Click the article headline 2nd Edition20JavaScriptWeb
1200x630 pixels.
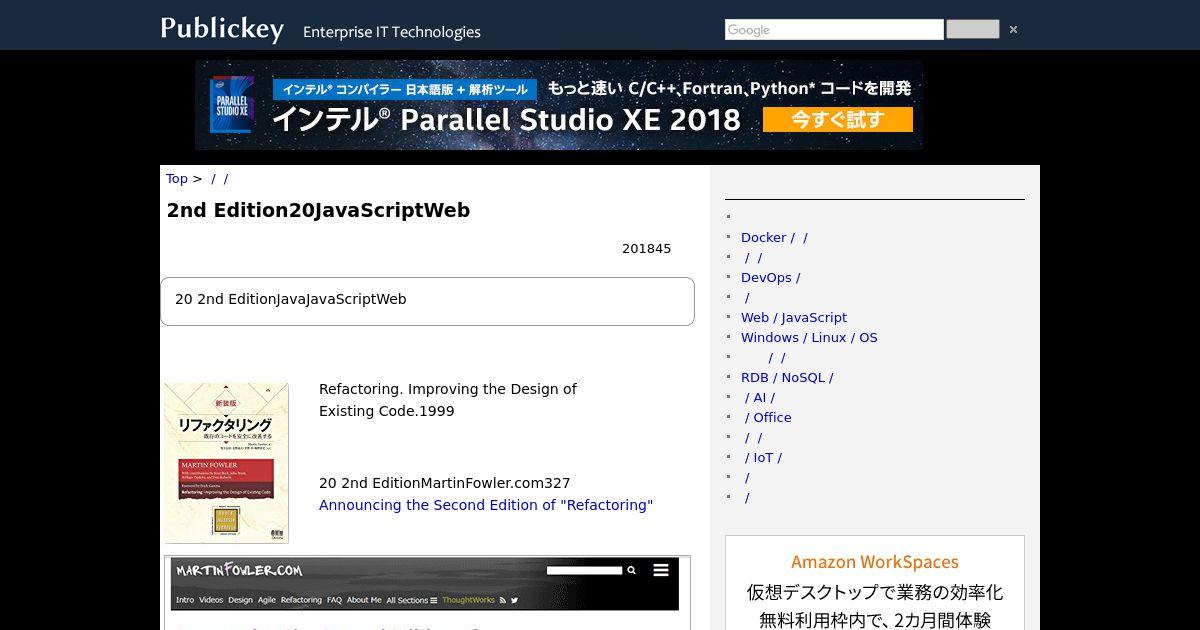318,210
